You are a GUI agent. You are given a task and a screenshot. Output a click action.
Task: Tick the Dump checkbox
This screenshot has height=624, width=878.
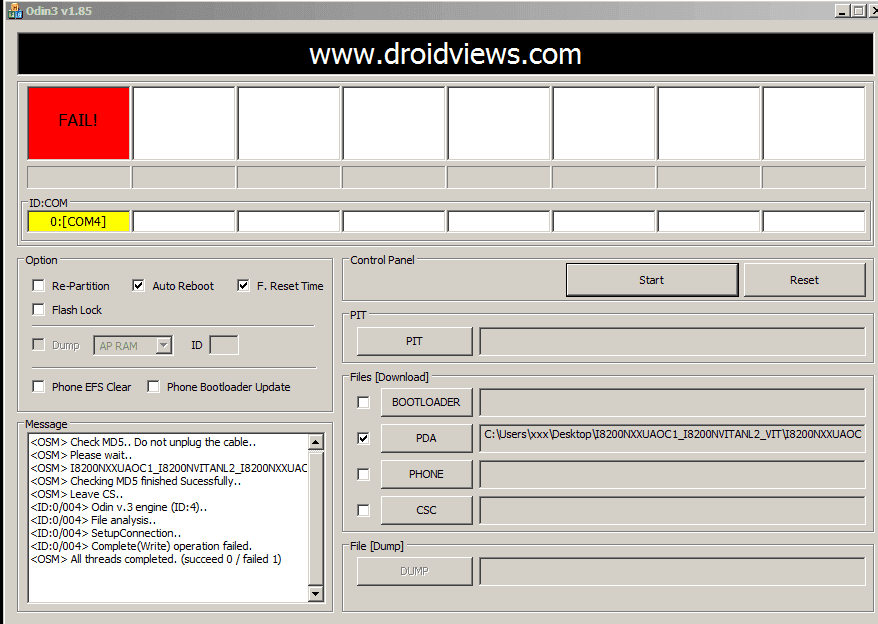click(x=38, y=344)
